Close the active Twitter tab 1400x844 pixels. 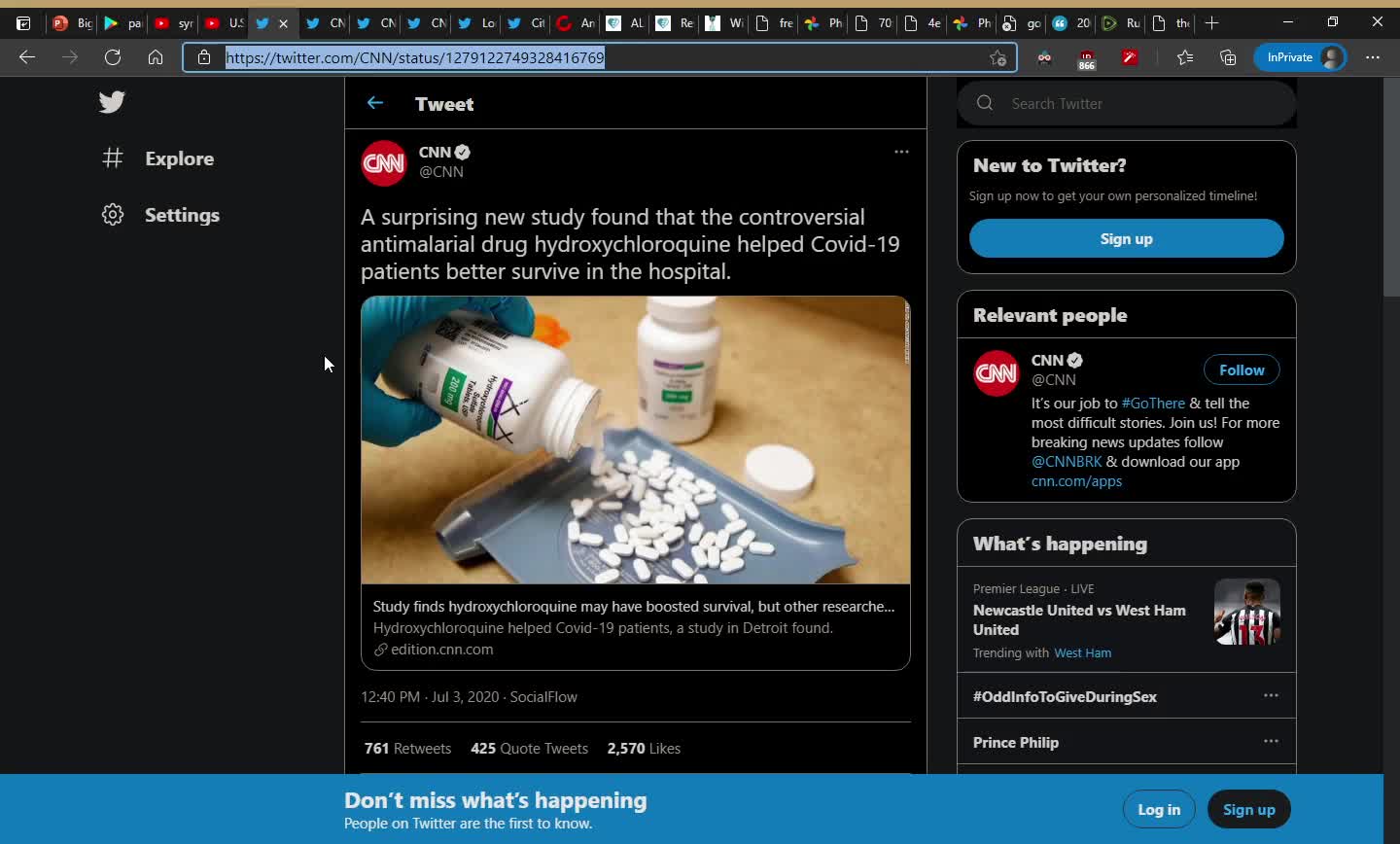click(283, 23)
